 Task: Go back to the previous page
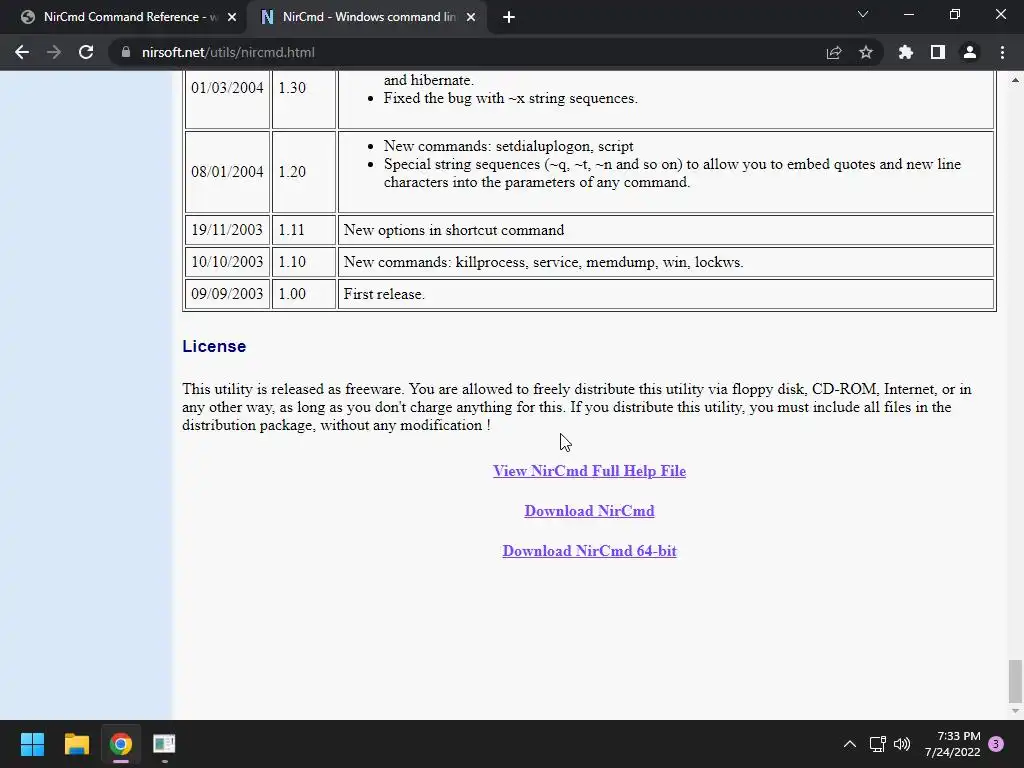click(22, 52)
